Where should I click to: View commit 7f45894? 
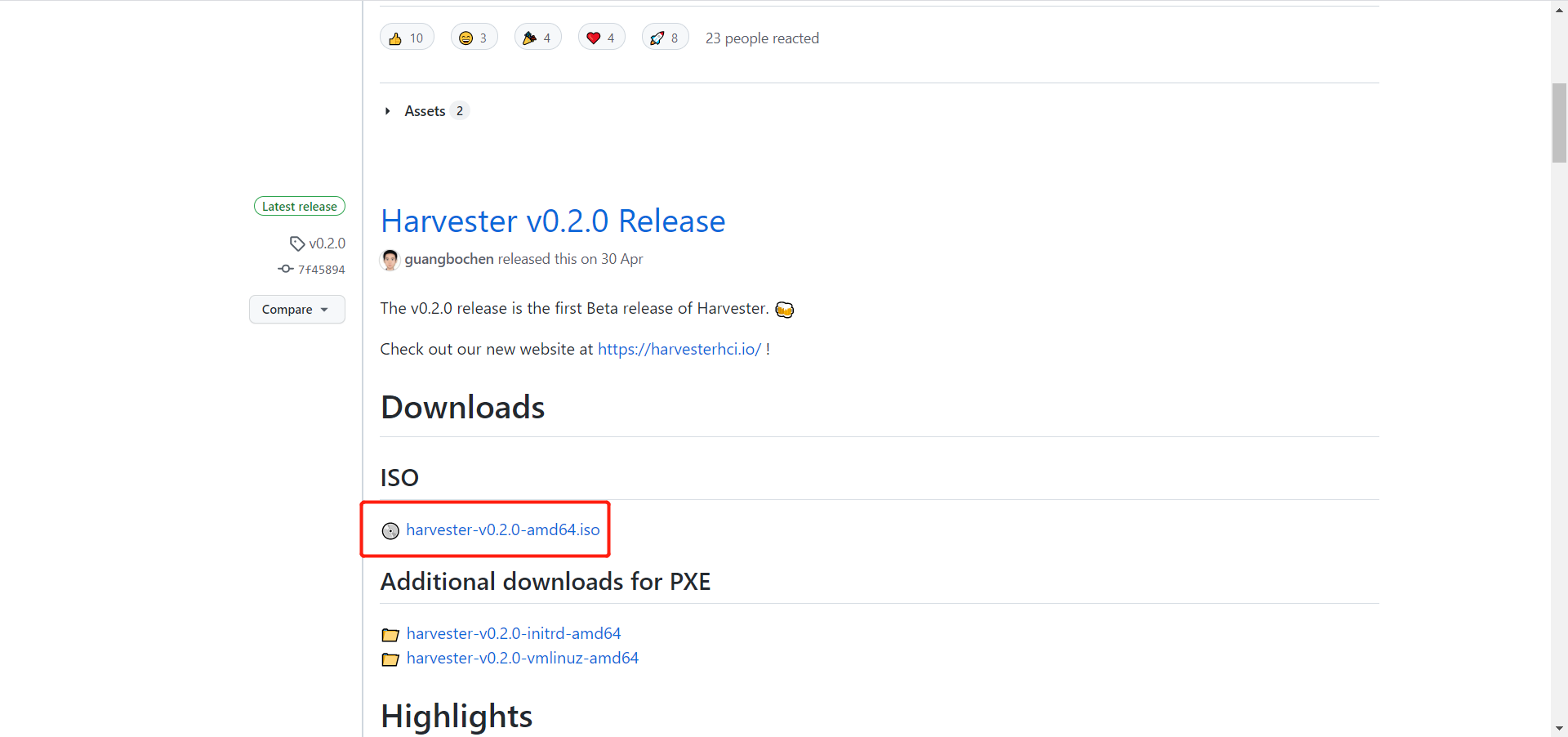(322, 270)
